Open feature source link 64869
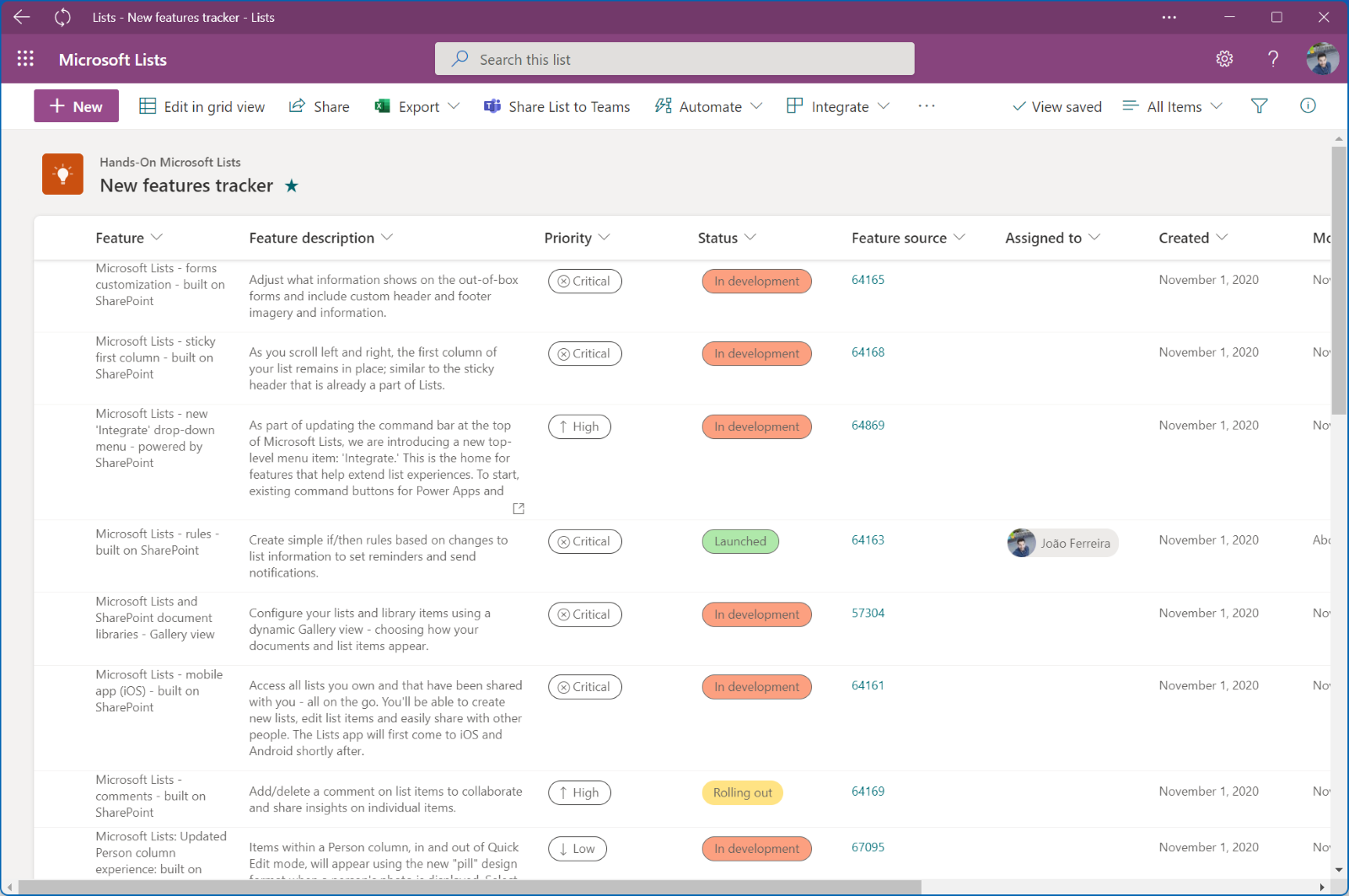 click(x=868, y=426)
